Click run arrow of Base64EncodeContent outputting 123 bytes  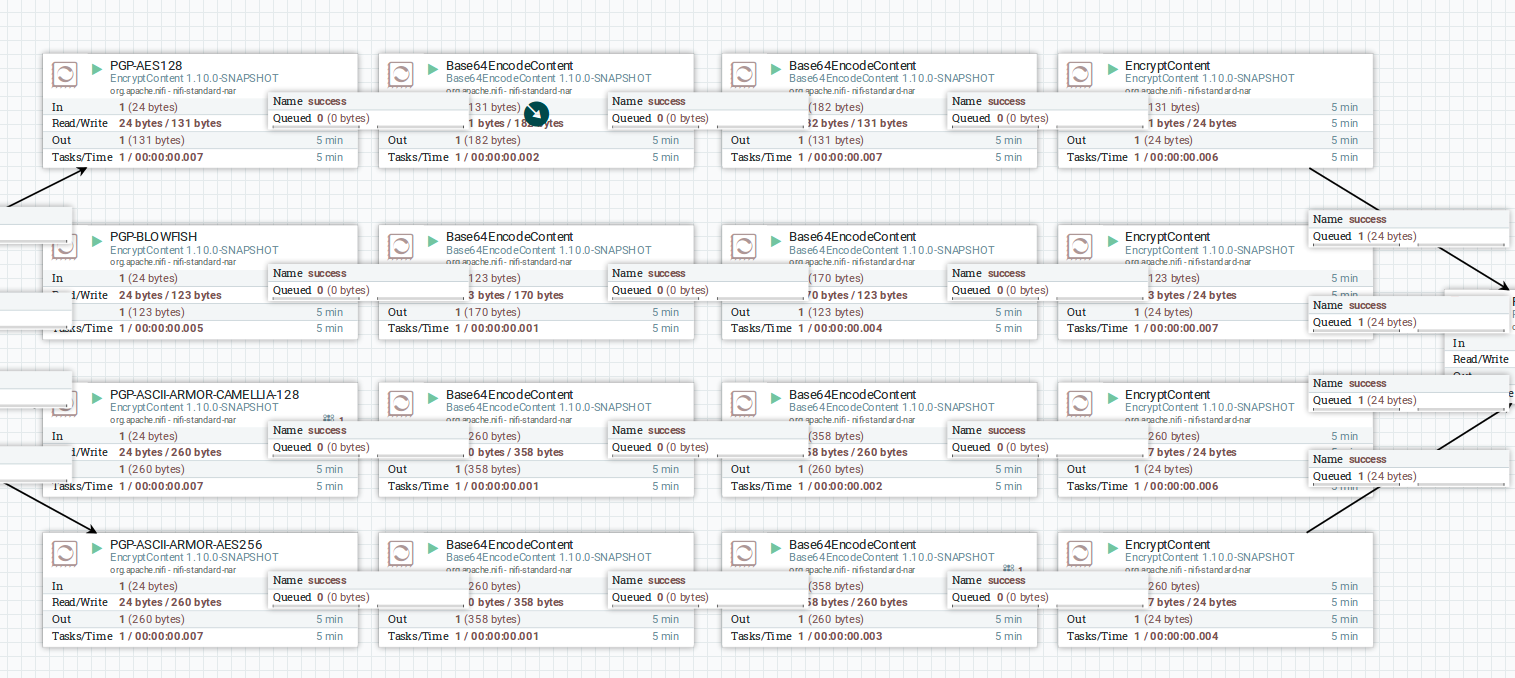(x=776, y=240)
